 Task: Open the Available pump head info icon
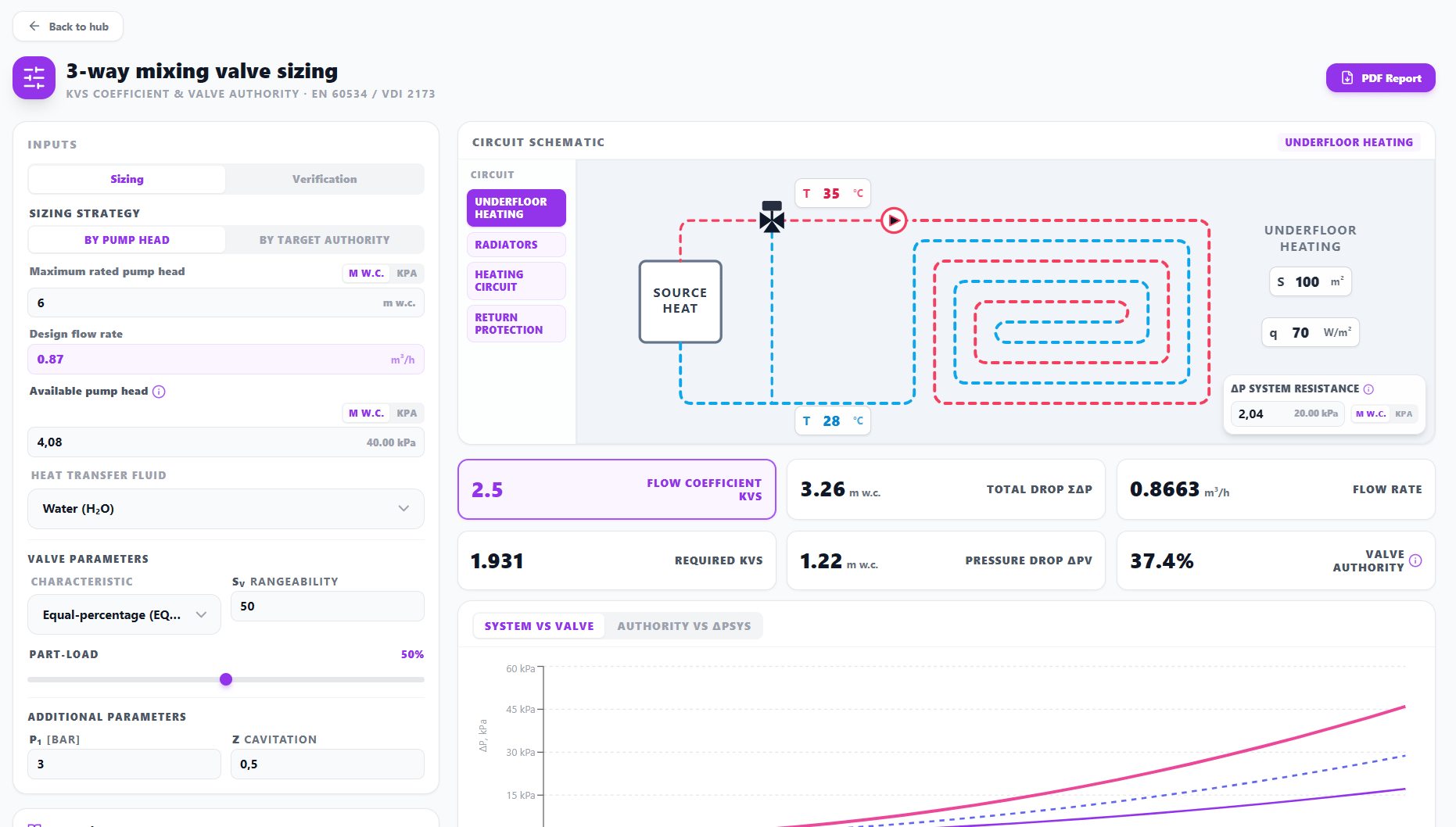click(x=159, y=392)
